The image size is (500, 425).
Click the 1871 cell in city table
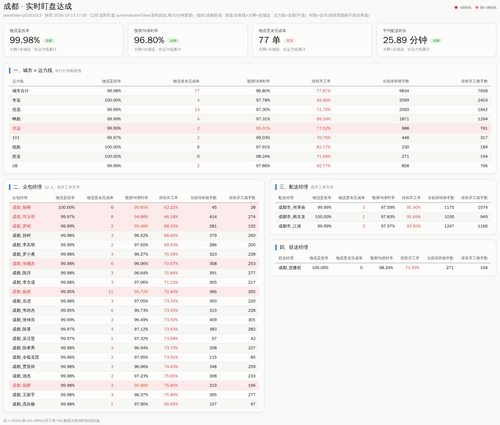click(404, 119)
